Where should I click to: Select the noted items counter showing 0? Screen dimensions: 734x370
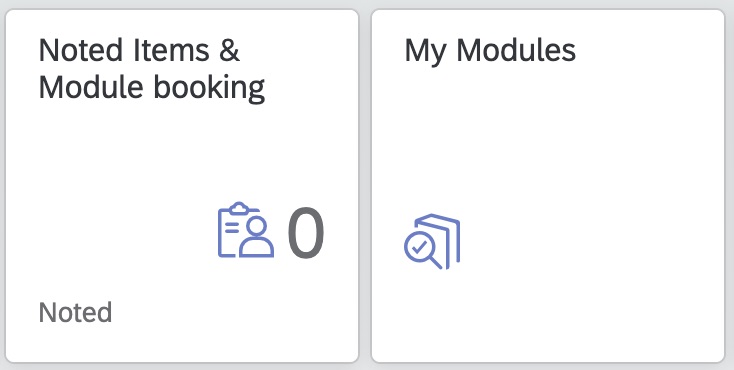click(x=306, y=233)
